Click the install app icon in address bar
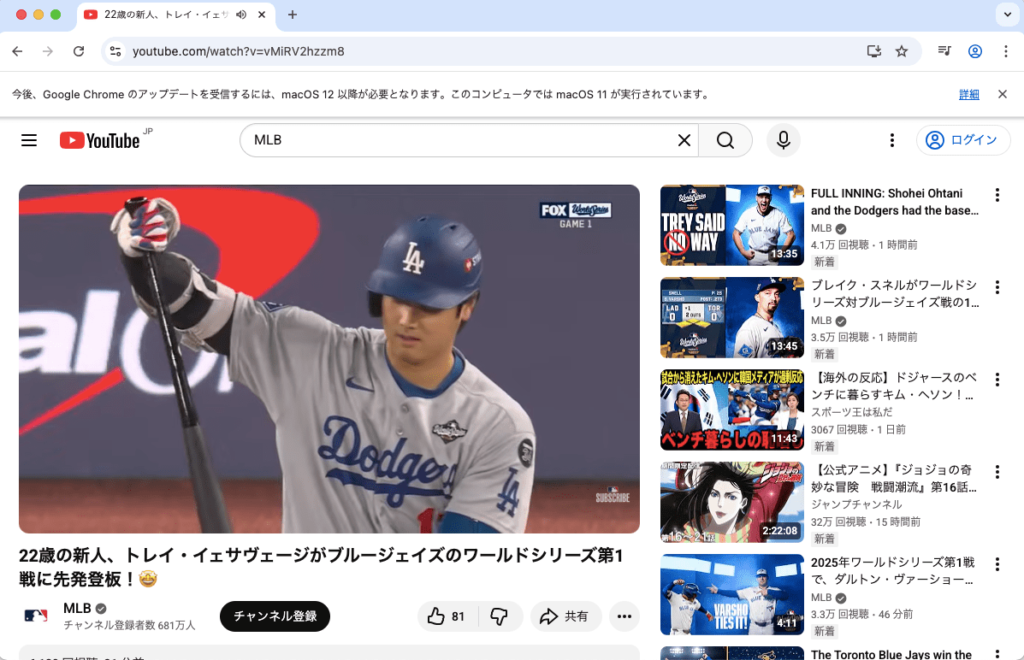 tap(874, 51)
